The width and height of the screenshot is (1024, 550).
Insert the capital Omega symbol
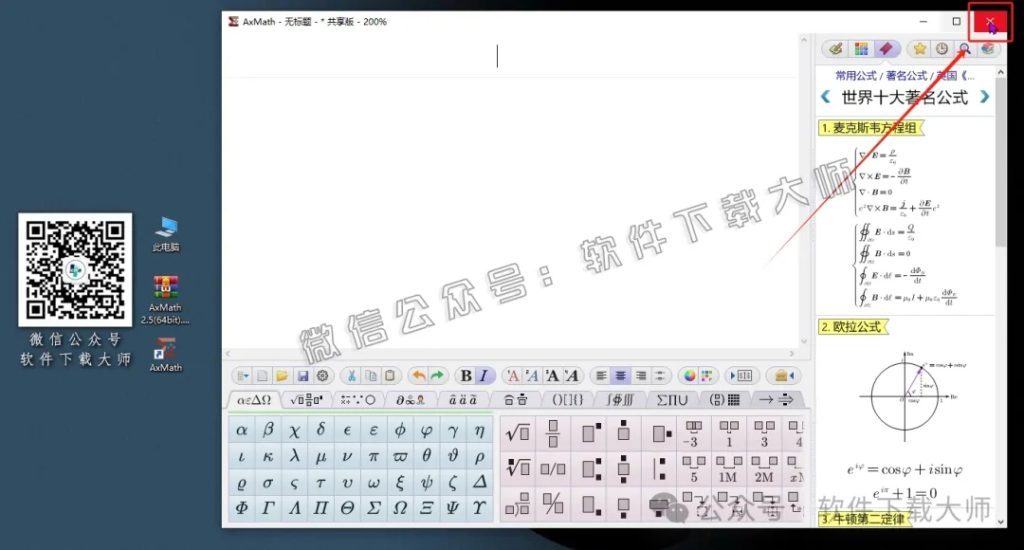click(x=400, y=508)
